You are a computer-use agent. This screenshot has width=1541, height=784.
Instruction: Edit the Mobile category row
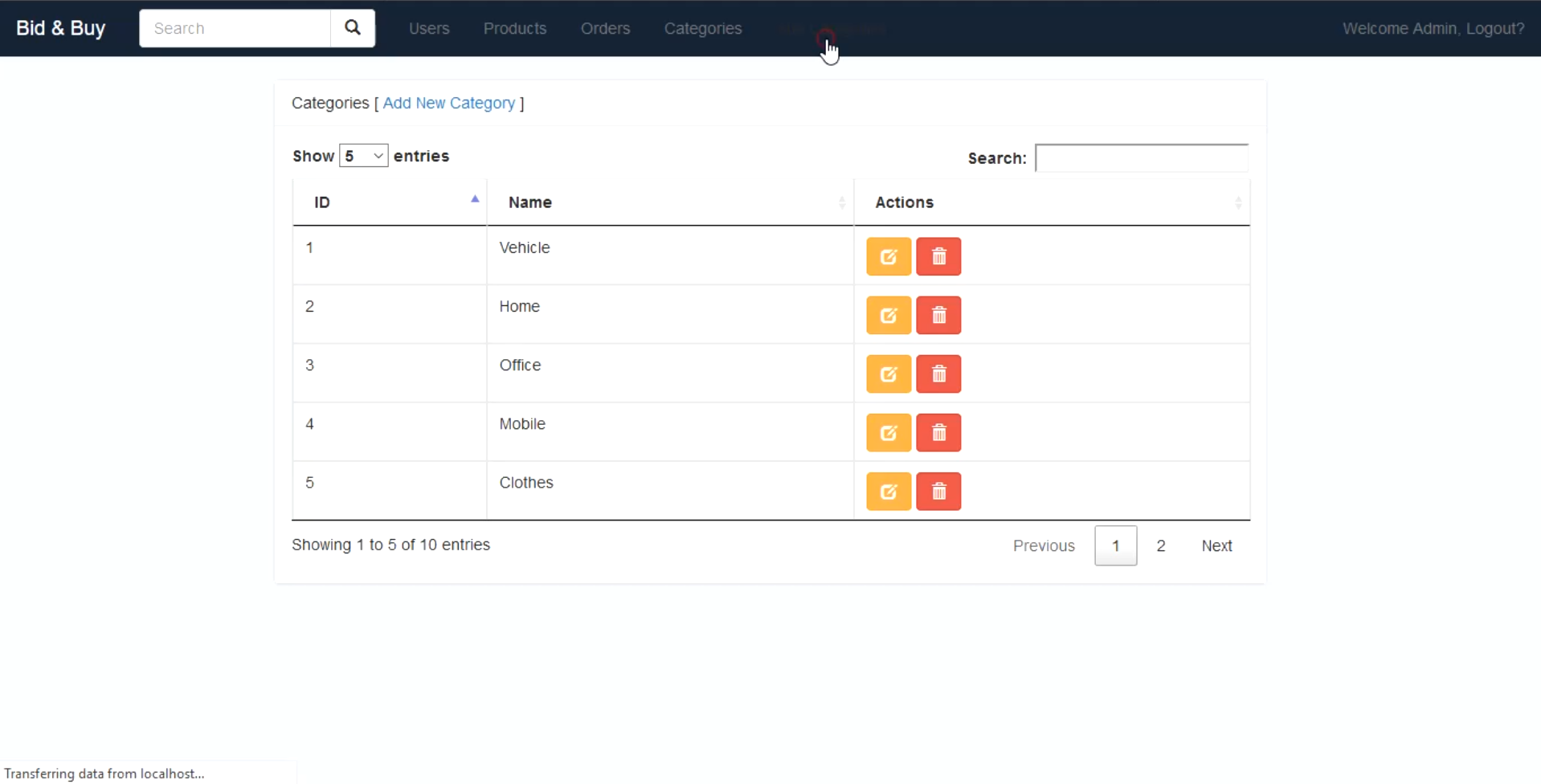click(x=888, y=433)
